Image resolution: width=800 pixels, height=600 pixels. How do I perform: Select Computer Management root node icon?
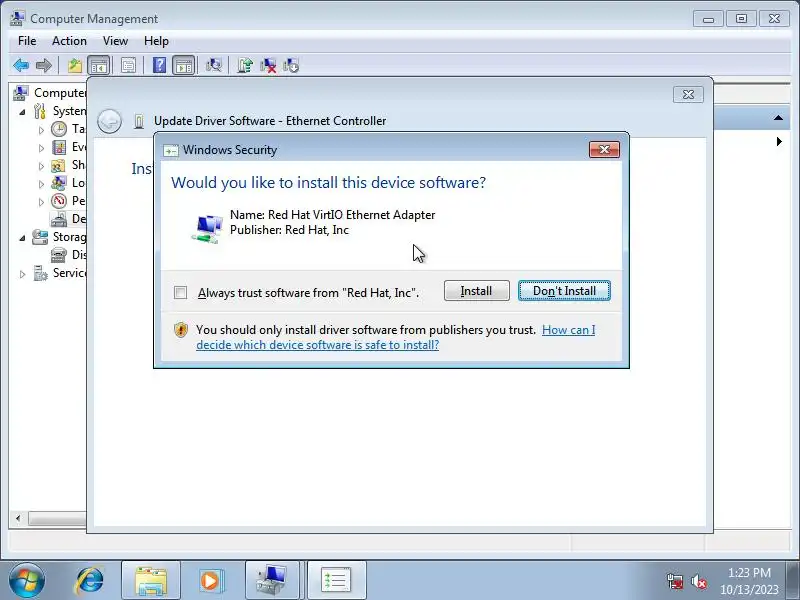(21, 93)
